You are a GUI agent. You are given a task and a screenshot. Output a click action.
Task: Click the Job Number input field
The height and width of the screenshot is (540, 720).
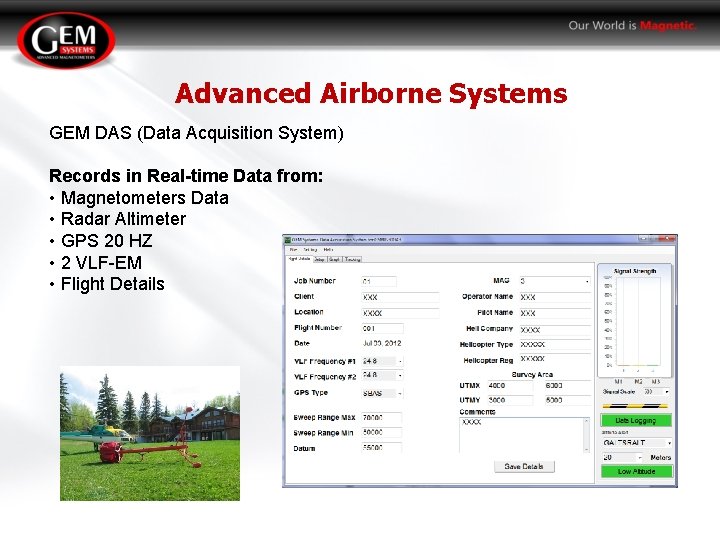coord(379,281)
